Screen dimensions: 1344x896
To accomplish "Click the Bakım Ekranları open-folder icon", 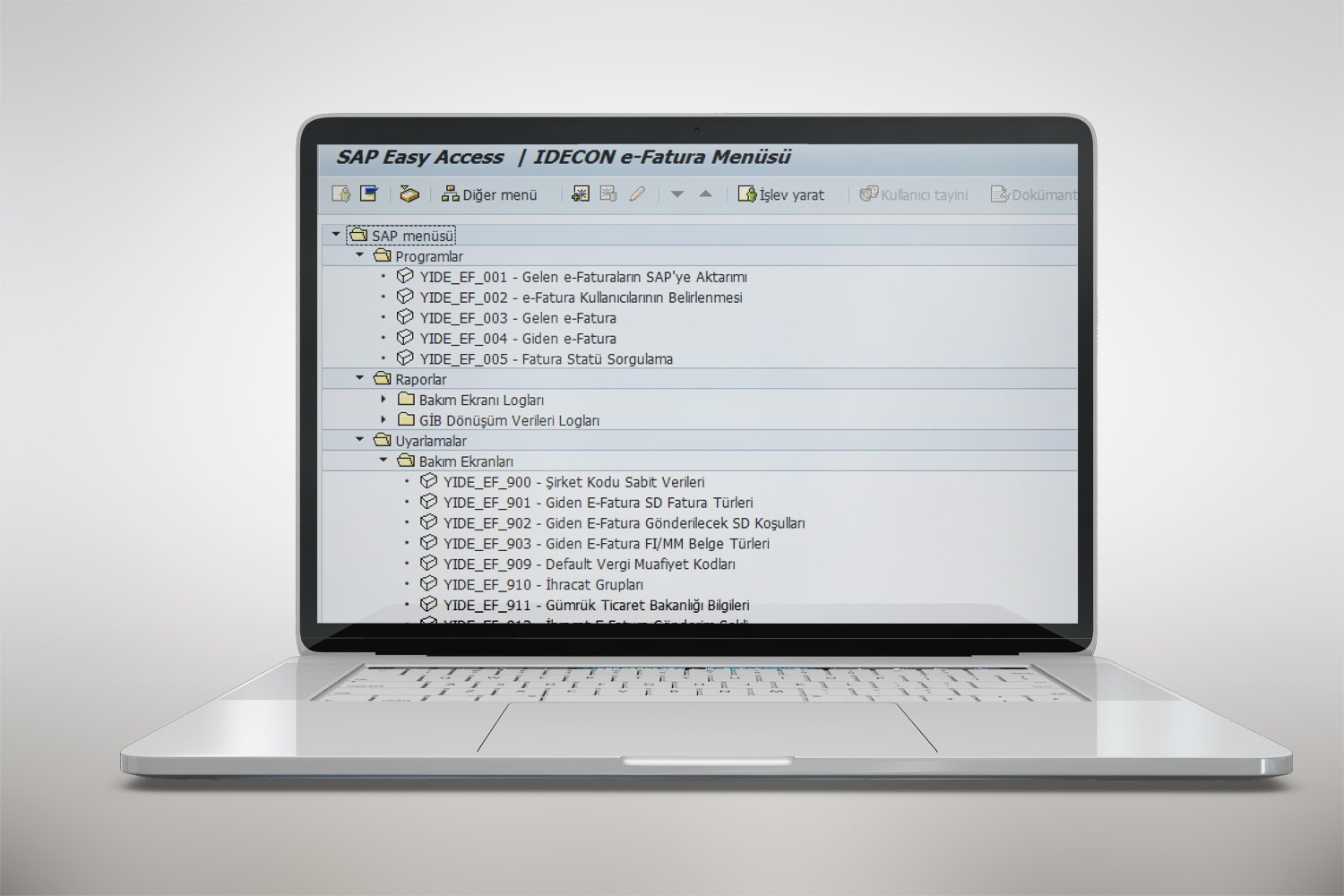I will [x=406, y=461].
